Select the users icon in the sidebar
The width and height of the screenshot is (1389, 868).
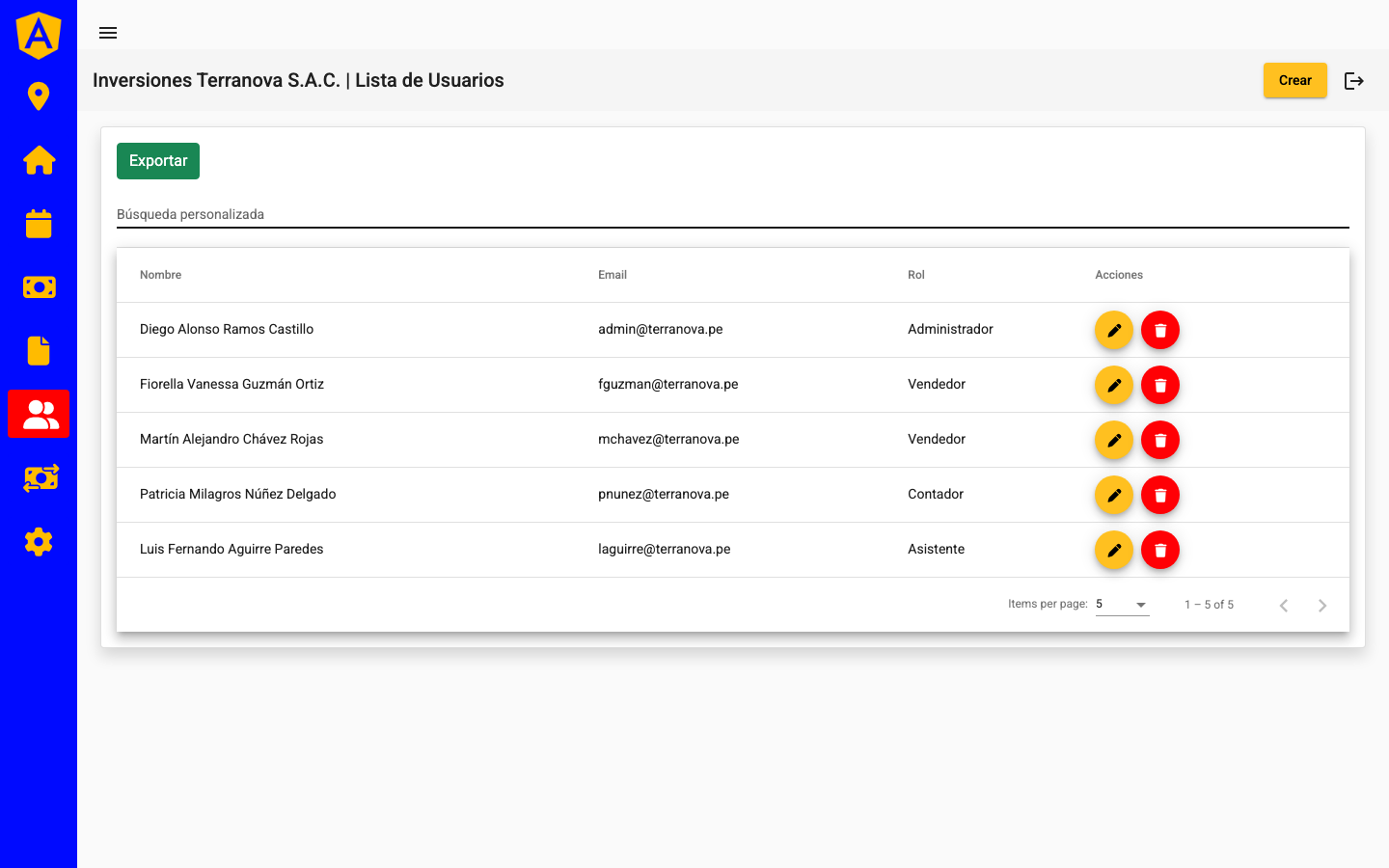(39, 414)
